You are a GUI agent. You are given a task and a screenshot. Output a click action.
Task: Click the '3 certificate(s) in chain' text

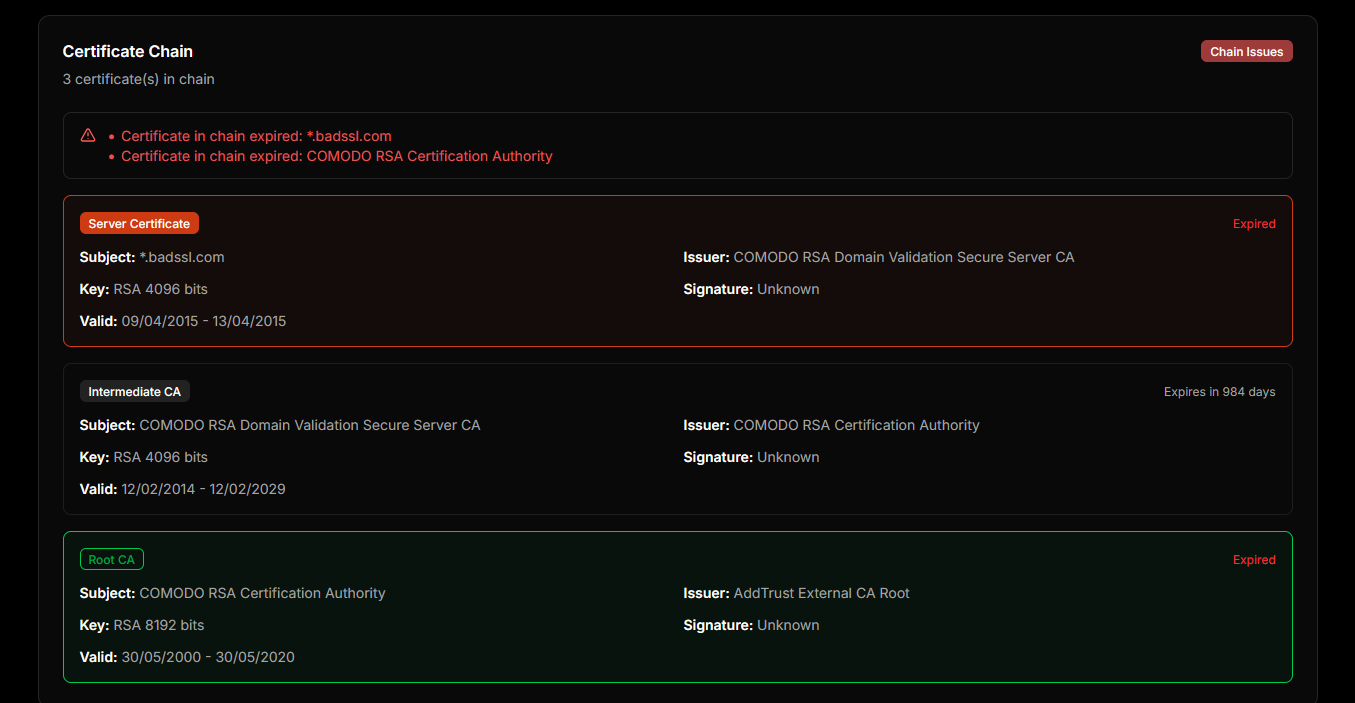[139, 79]
